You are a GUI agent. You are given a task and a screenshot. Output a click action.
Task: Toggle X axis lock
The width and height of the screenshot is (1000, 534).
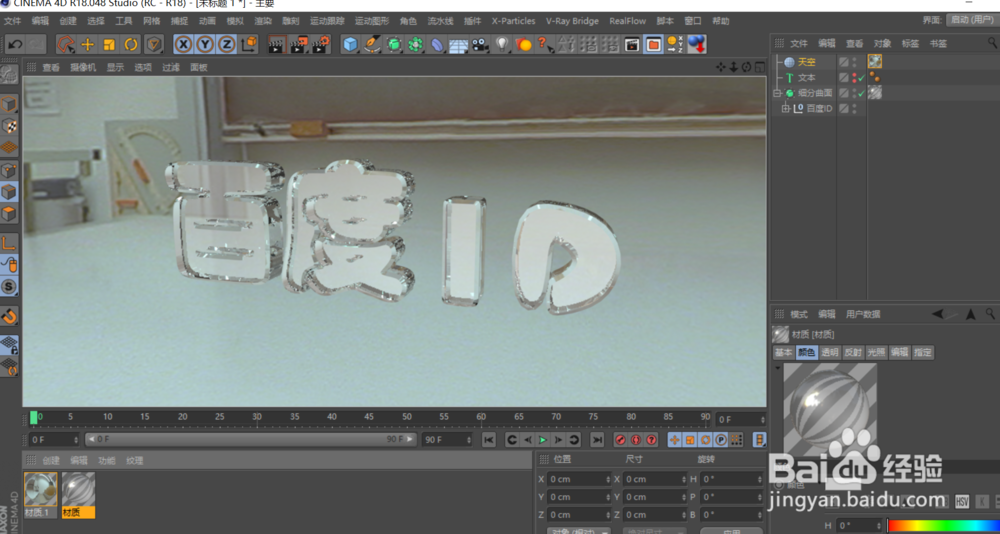tap(184, 45)
